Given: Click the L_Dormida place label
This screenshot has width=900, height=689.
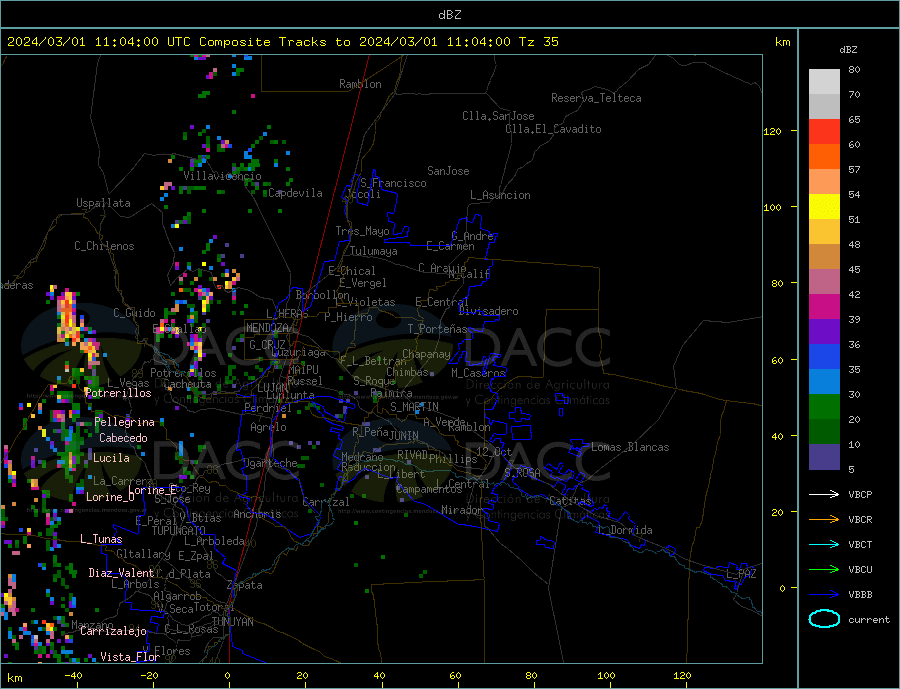Looking at the screenshot, I should pyautogui.click(x=626, y=530).
